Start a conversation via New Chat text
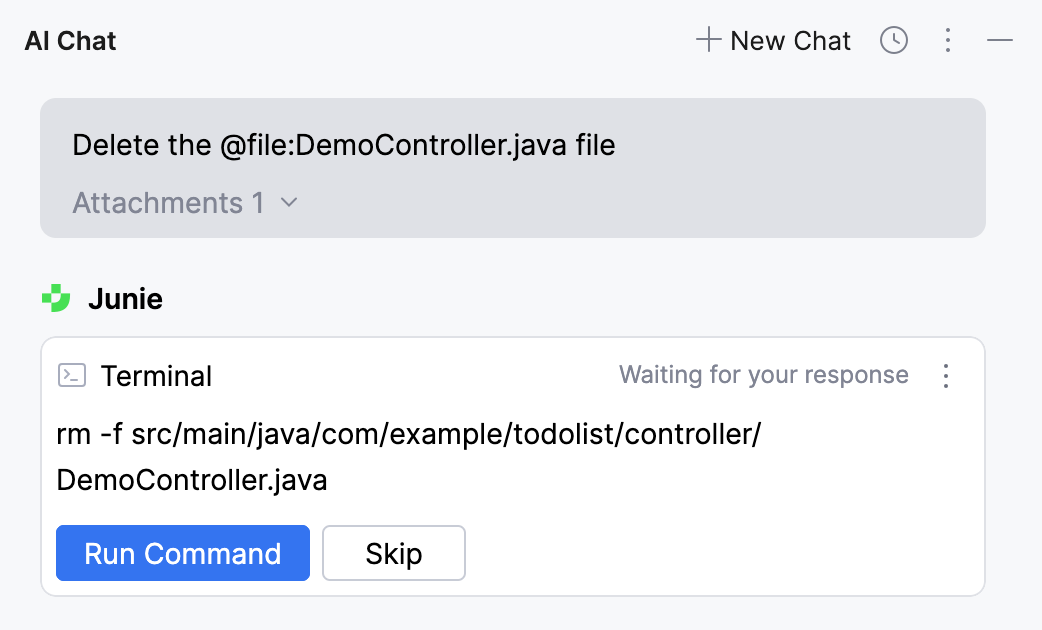Viewport: 1042px width, 630px height. 790,40
